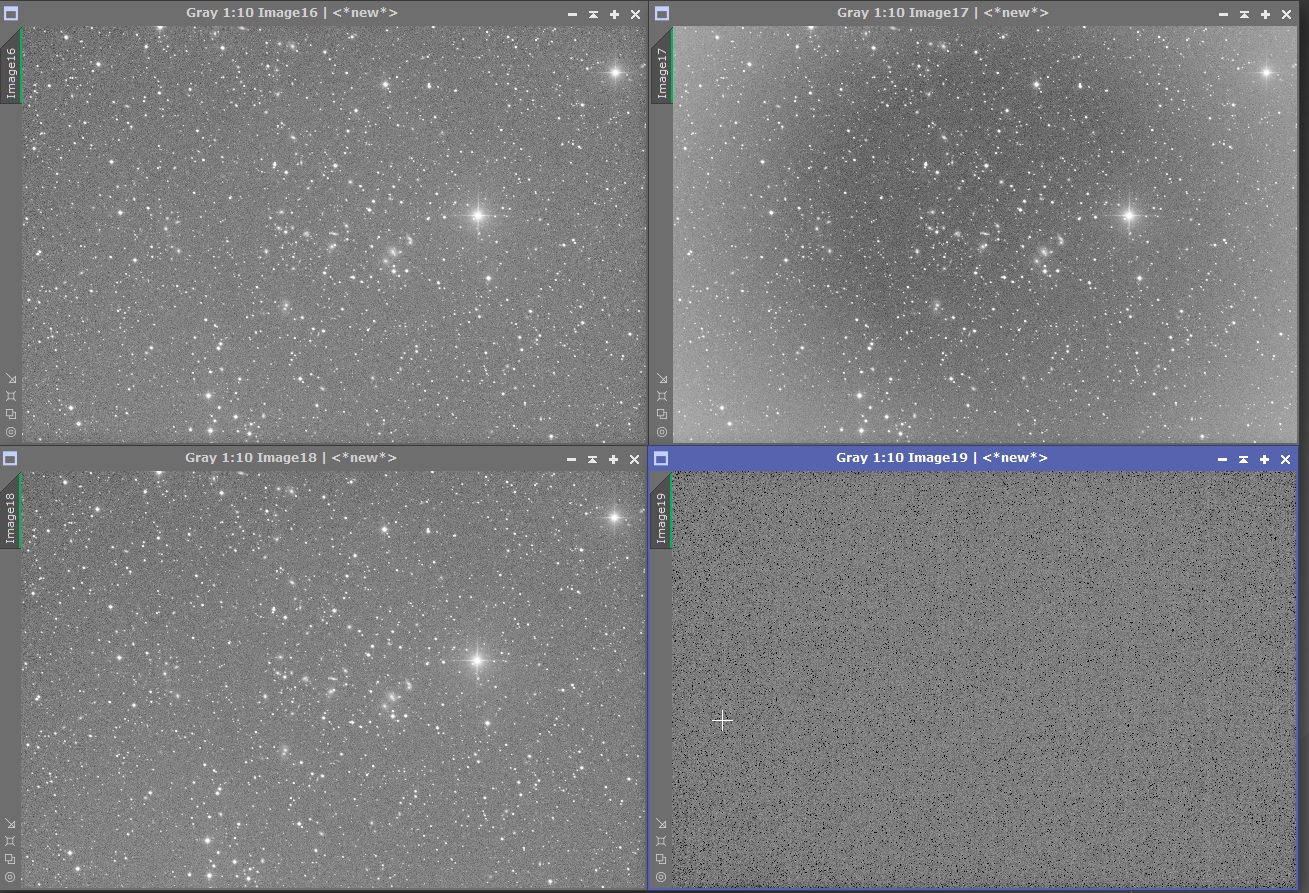The height and width of the screenshot is (893, 1309).
Task: Select the Image17 vertical view tab
Action: click(x=663, y=66)
